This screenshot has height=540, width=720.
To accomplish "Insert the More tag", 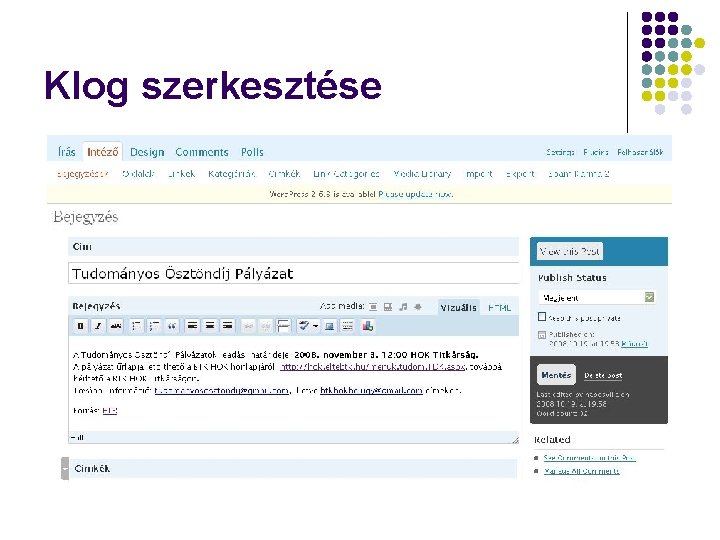I will pos(284,326).
